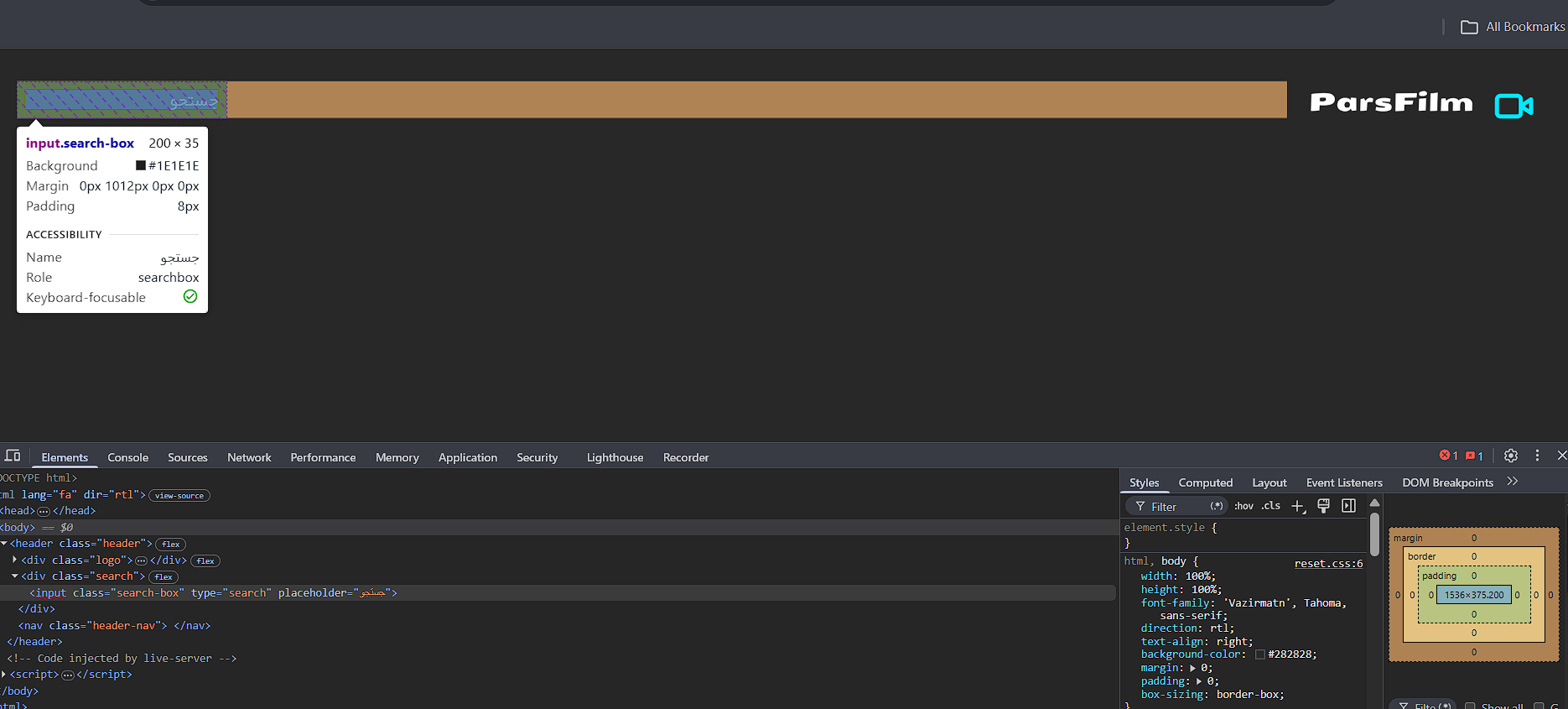The width and height of the screenshot is (1568, 709).
Task: Toggle the .cls element classes button
Action: click(x=1271, y=506)
